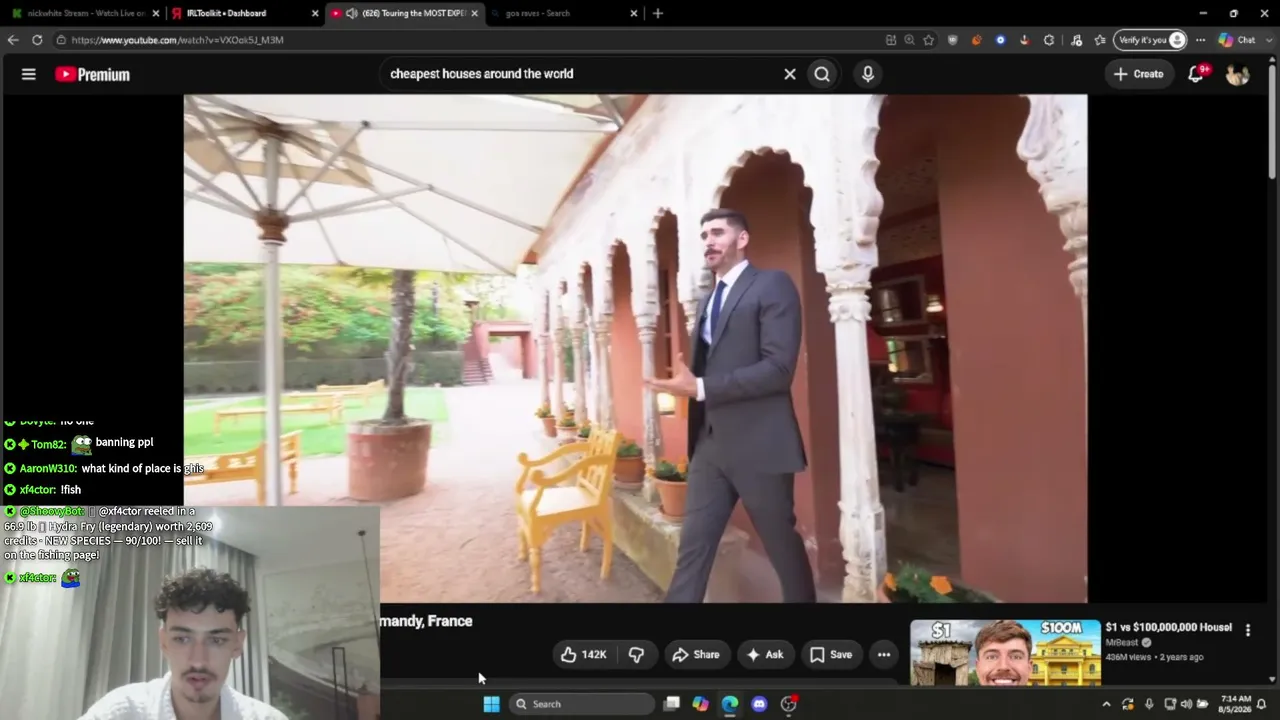
Task: Open the YouTube account avatar menu
Action: [x=1237, y=74]
